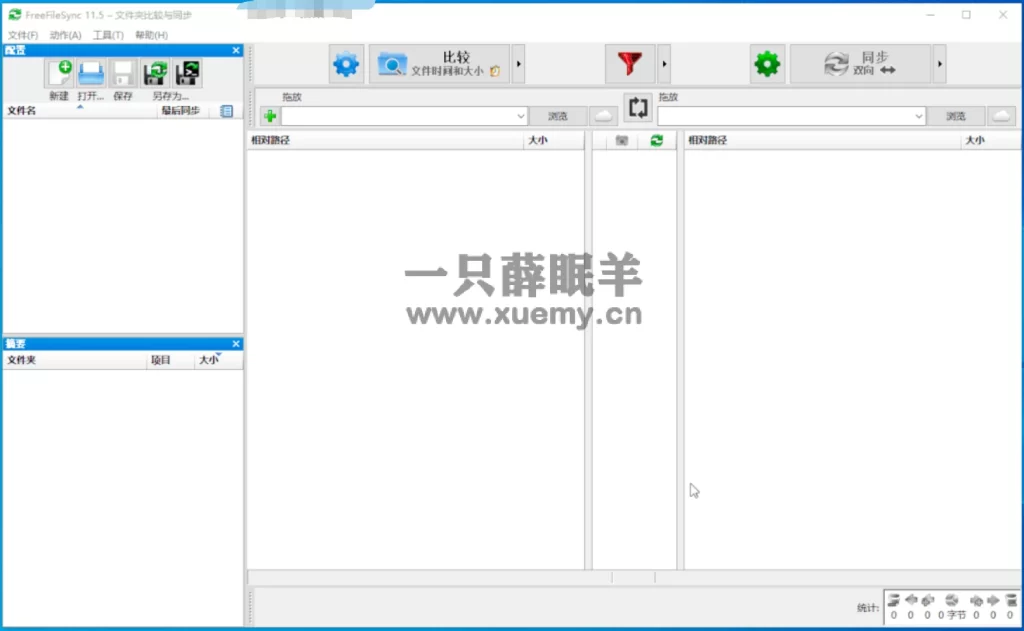
Task: Open cloud access for left folder
Action: pos(603,116)
